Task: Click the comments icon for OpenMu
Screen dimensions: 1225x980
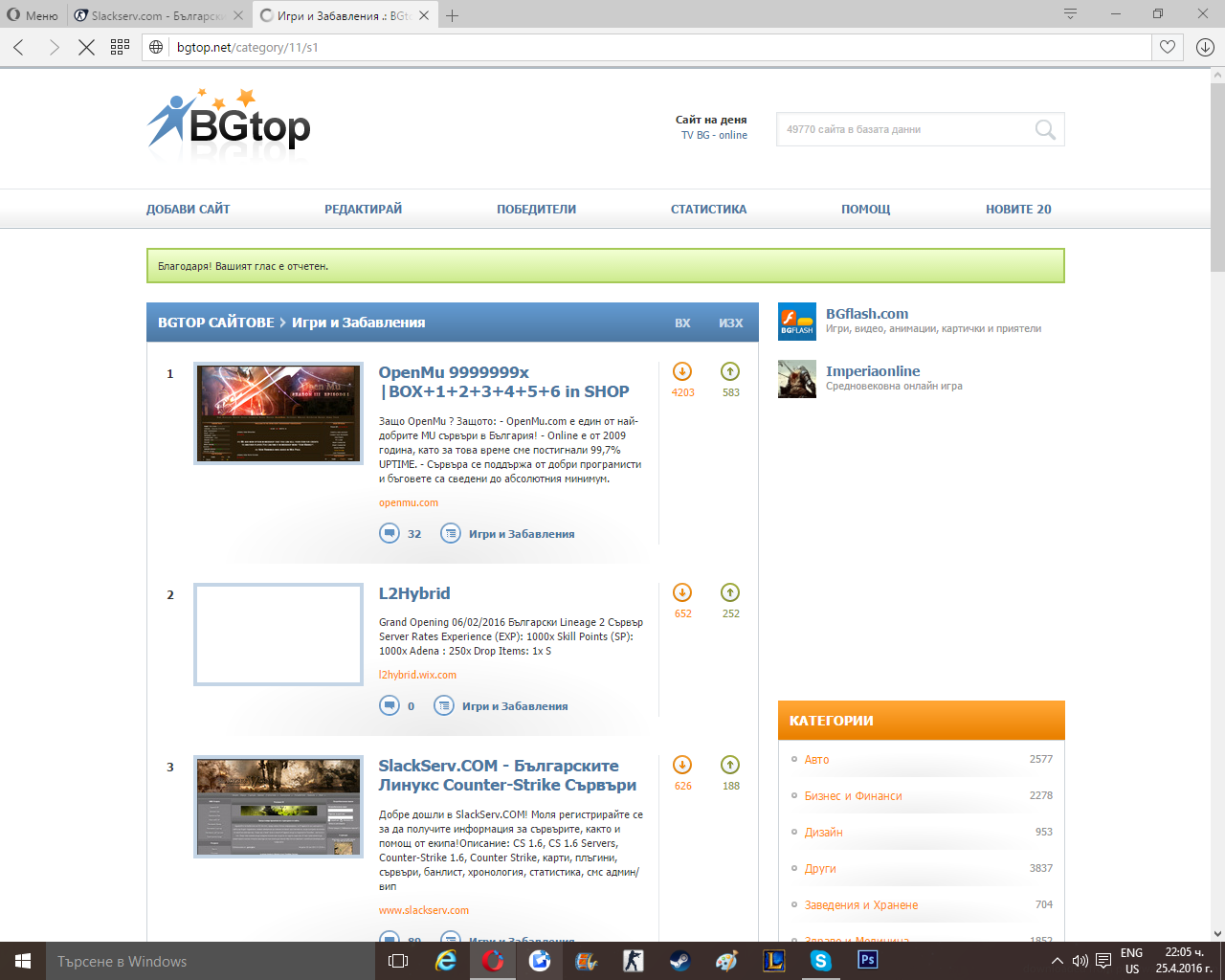Action: (390, 533)
